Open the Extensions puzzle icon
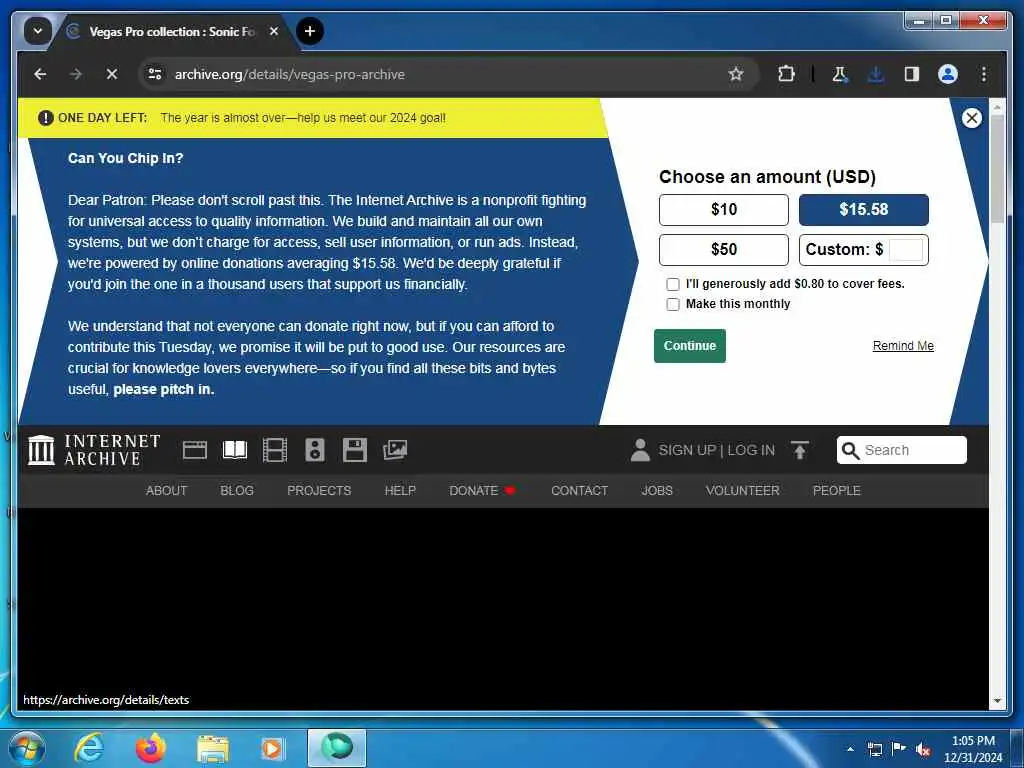This screenshot has width=1024, height=768. pos(786,74)
